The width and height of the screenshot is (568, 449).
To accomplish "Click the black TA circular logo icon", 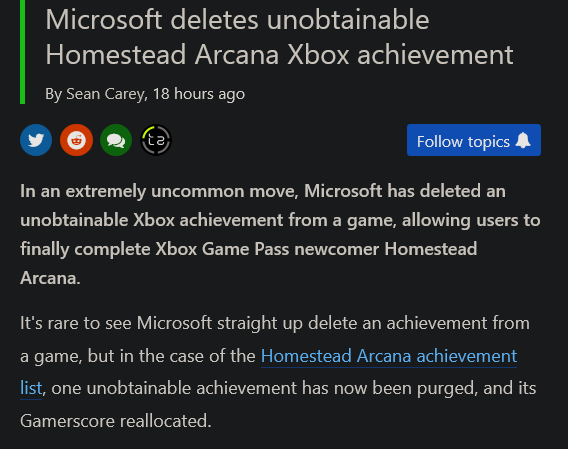I will click(x=156, y=140).
